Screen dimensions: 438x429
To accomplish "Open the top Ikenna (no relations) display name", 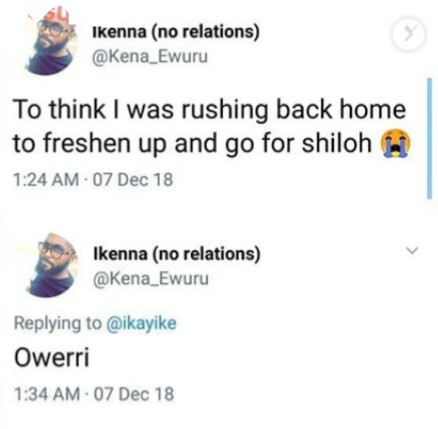I will 175,32.
